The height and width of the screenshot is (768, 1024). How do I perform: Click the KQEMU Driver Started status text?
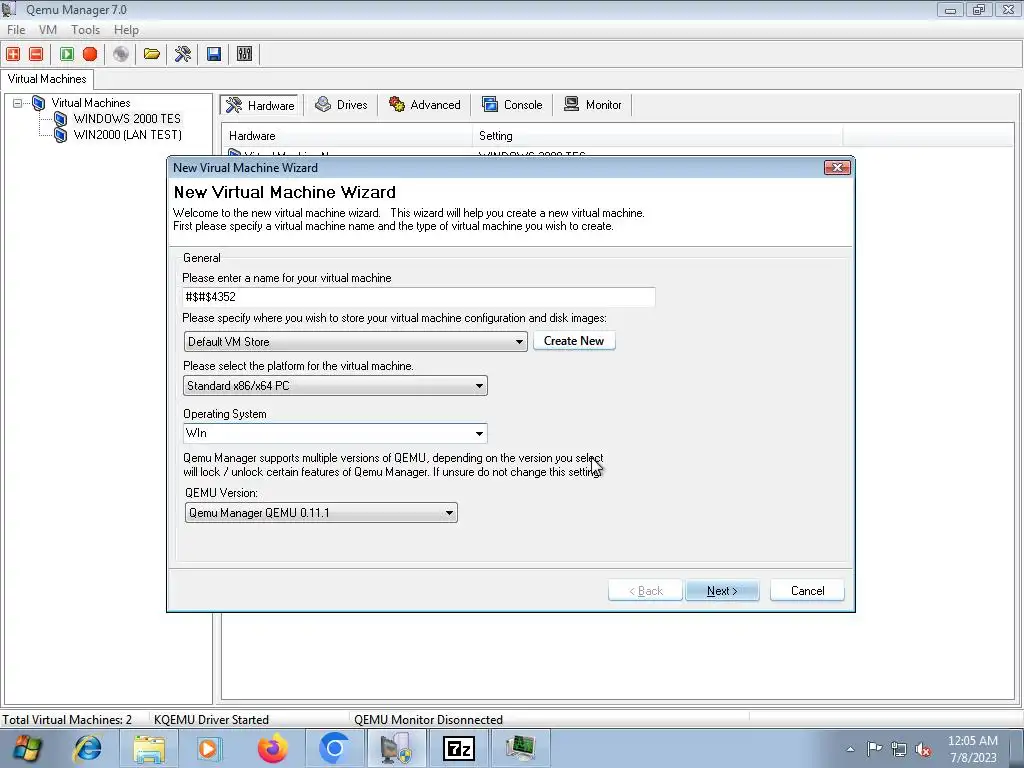coord(212,720)
